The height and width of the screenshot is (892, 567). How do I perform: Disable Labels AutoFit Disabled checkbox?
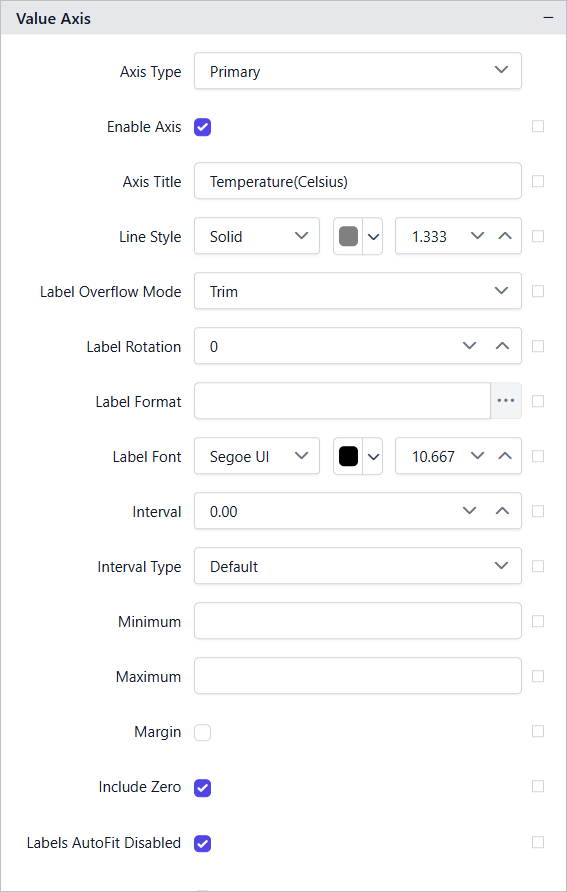point(202,844)
